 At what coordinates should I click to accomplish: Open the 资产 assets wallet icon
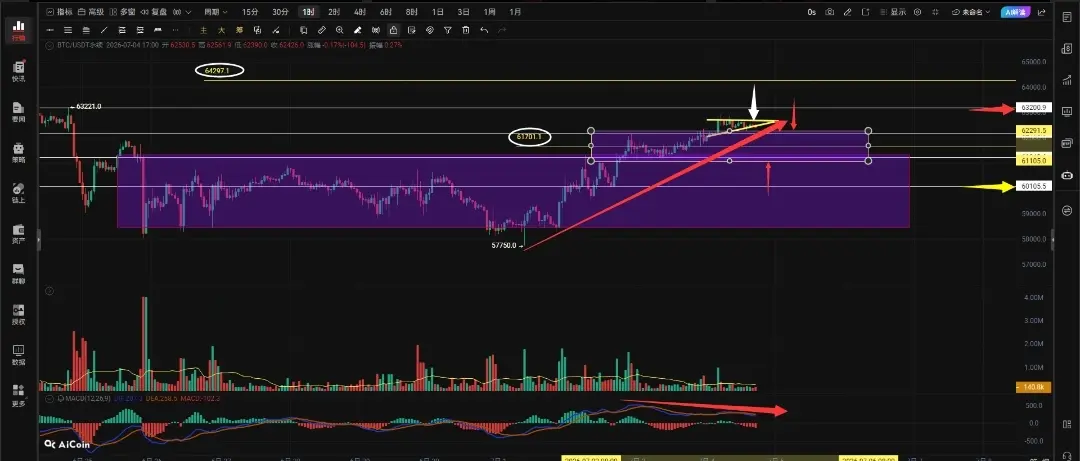click(x=19, y=233)
